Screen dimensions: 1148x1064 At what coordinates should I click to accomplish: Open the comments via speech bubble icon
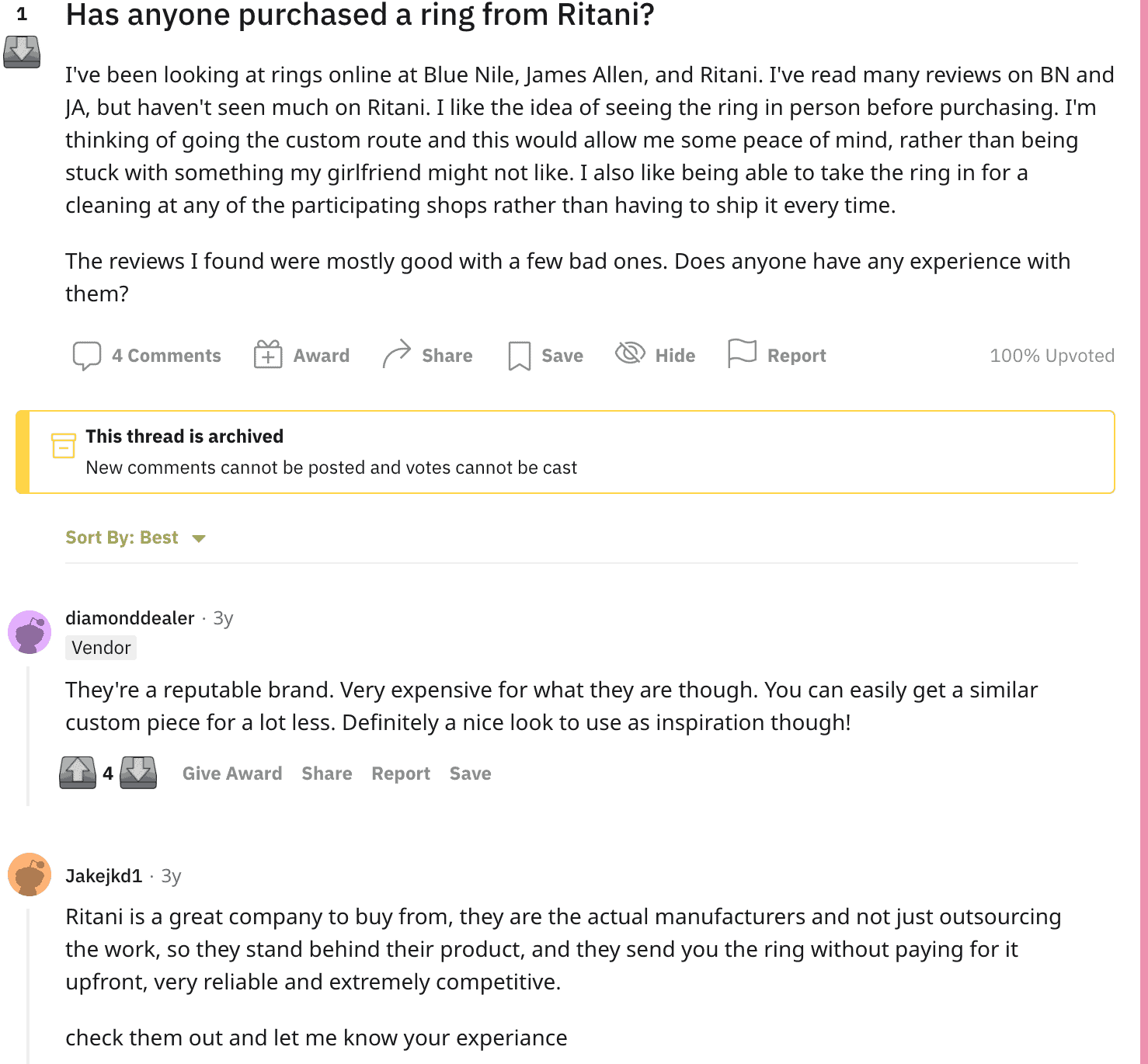tap(88, 355)
